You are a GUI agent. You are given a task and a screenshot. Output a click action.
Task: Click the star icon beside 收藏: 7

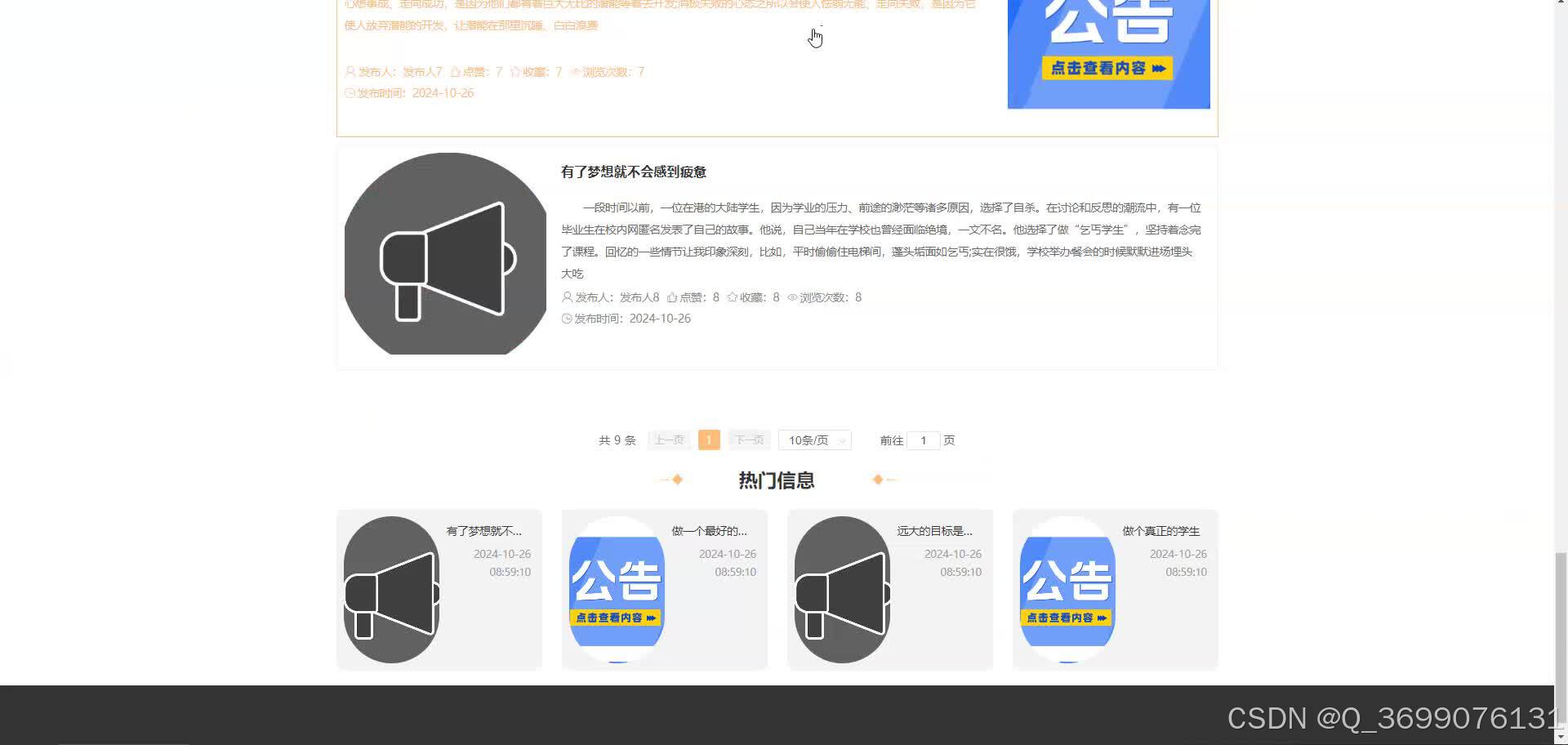coord(515,72)
